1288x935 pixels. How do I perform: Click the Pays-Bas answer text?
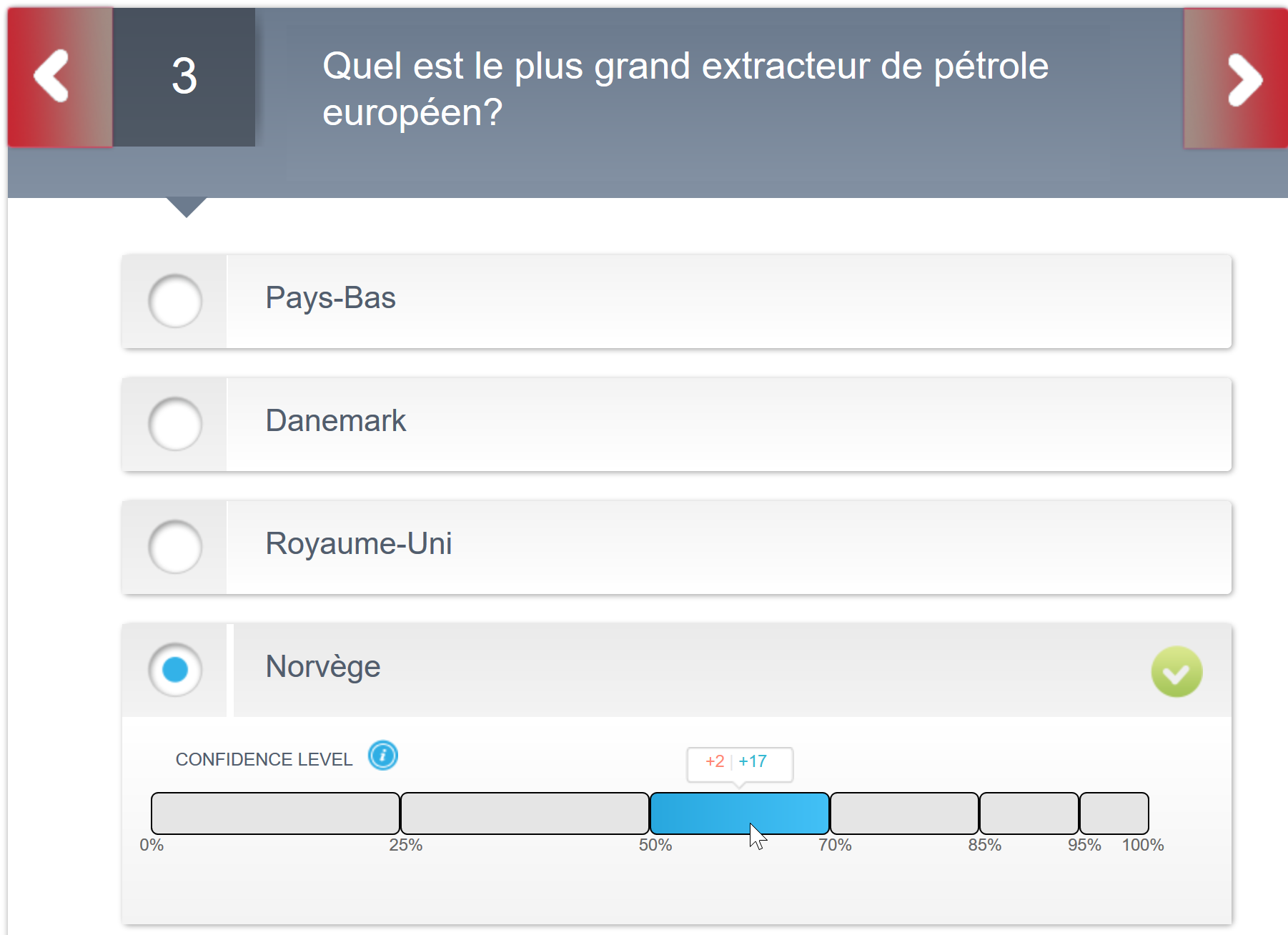(x=330, y=298)
